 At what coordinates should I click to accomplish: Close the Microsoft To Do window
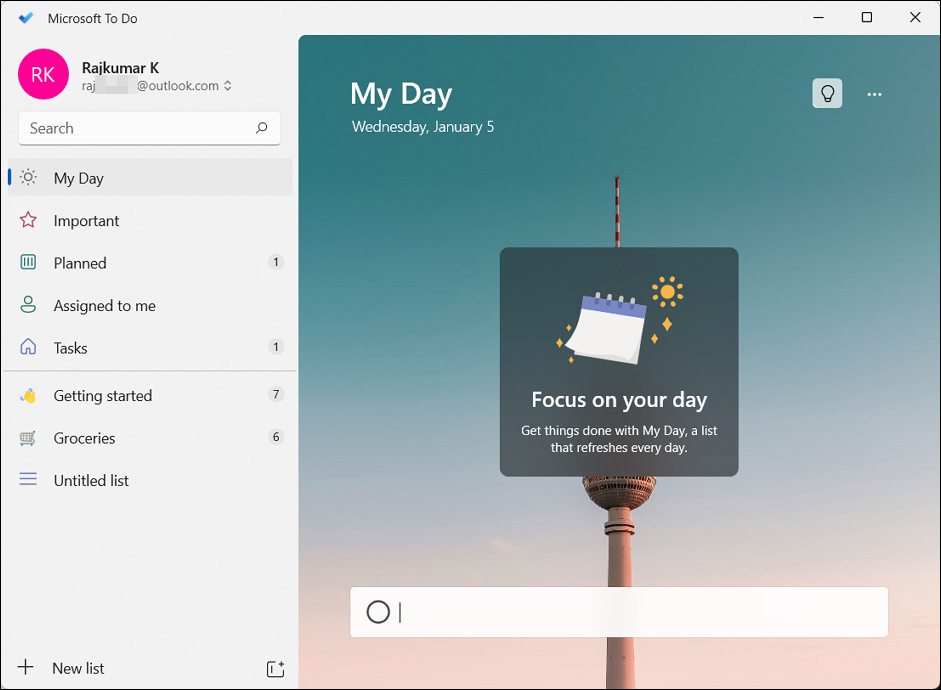(x=915, y=17)
